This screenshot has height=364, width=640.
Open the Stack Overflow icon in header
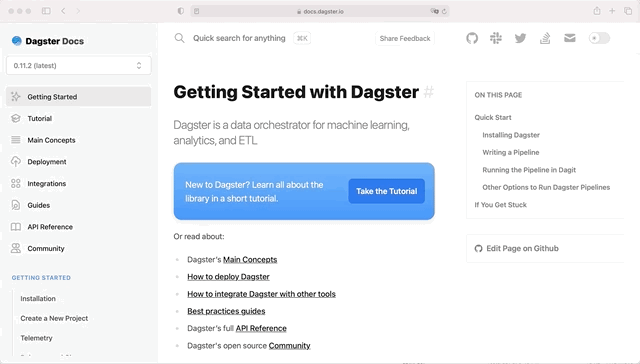pyautogui.click(x=545, y=38)
